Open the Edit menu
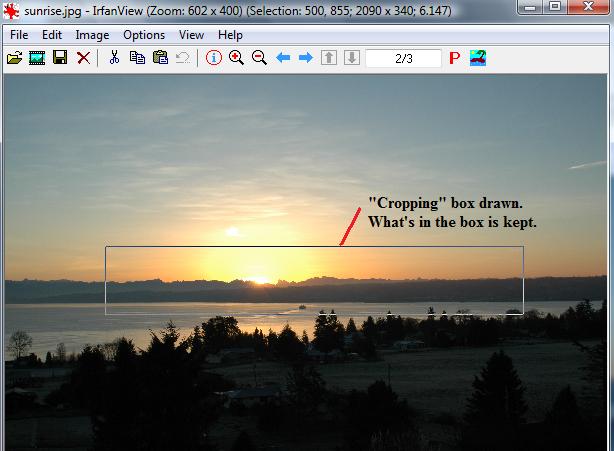614x451 pixels. point(52,35)
